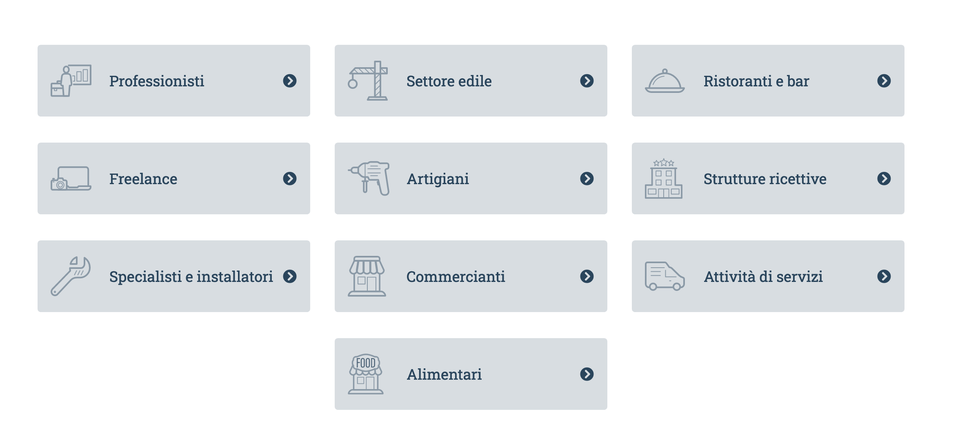Go to Strutture ricettive category
This screenshot has height=440, width=960.
765,179
